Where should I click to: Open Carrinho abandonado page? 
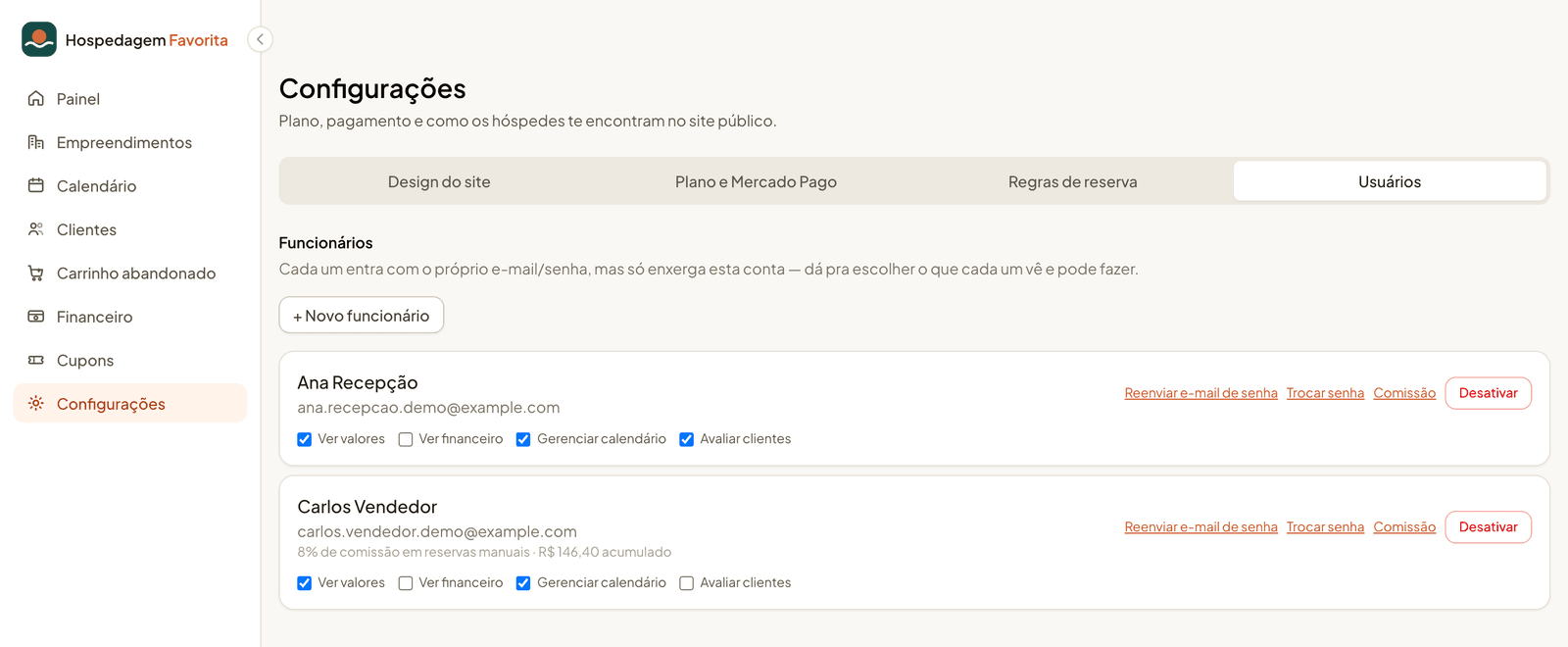(129, 274)
